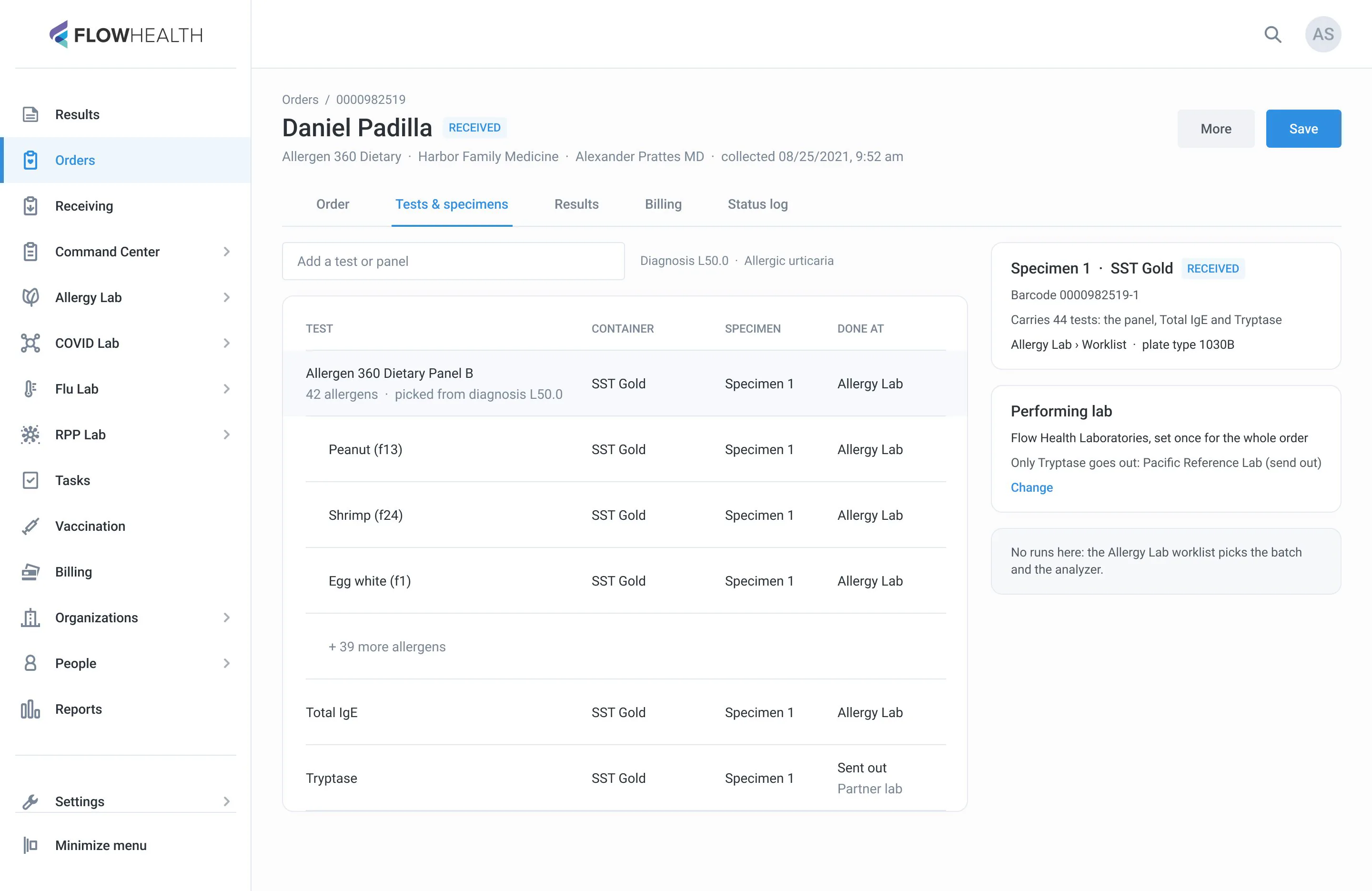Viewport: 1372px width, 891px height.
Task: Click the RPP Lab virus icon
Action: (30, 434)
